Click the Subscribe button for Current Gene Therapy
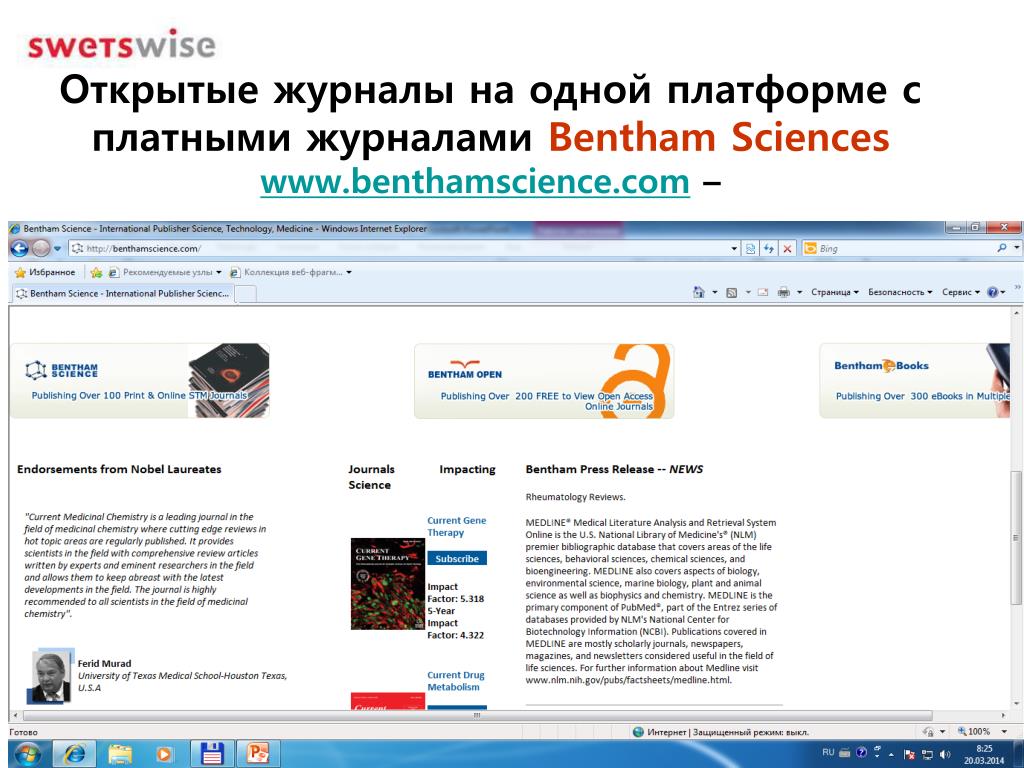The width and height of the screenshot is (1024, 768). click(457, 558)
